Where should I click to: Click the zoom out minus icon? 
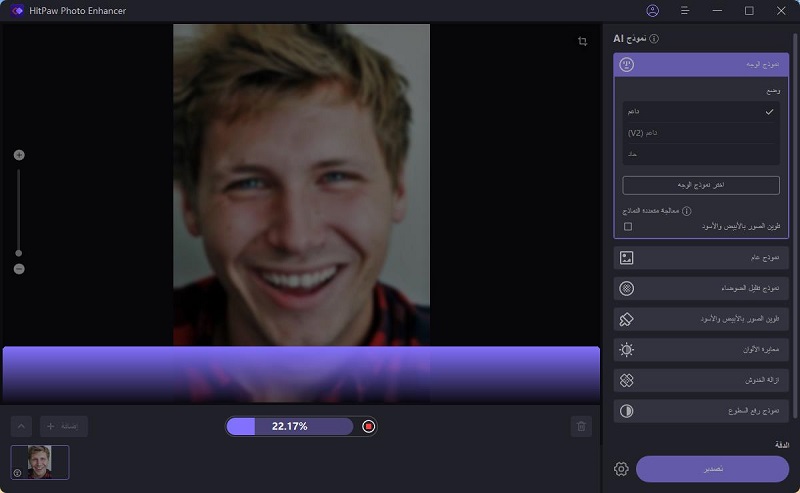19,269
